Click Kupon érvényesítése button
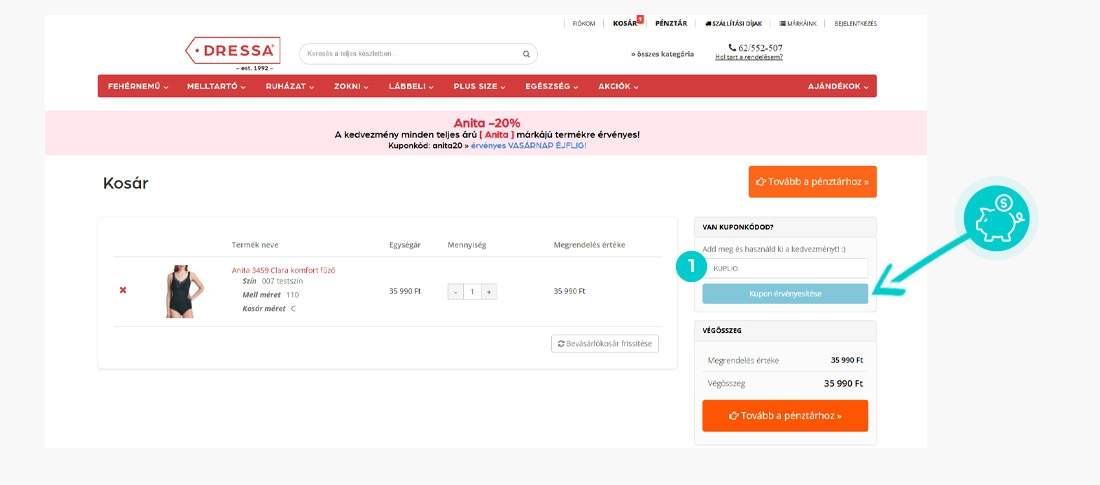This screenshot has width=1100, height=485. tap(785, 293)
